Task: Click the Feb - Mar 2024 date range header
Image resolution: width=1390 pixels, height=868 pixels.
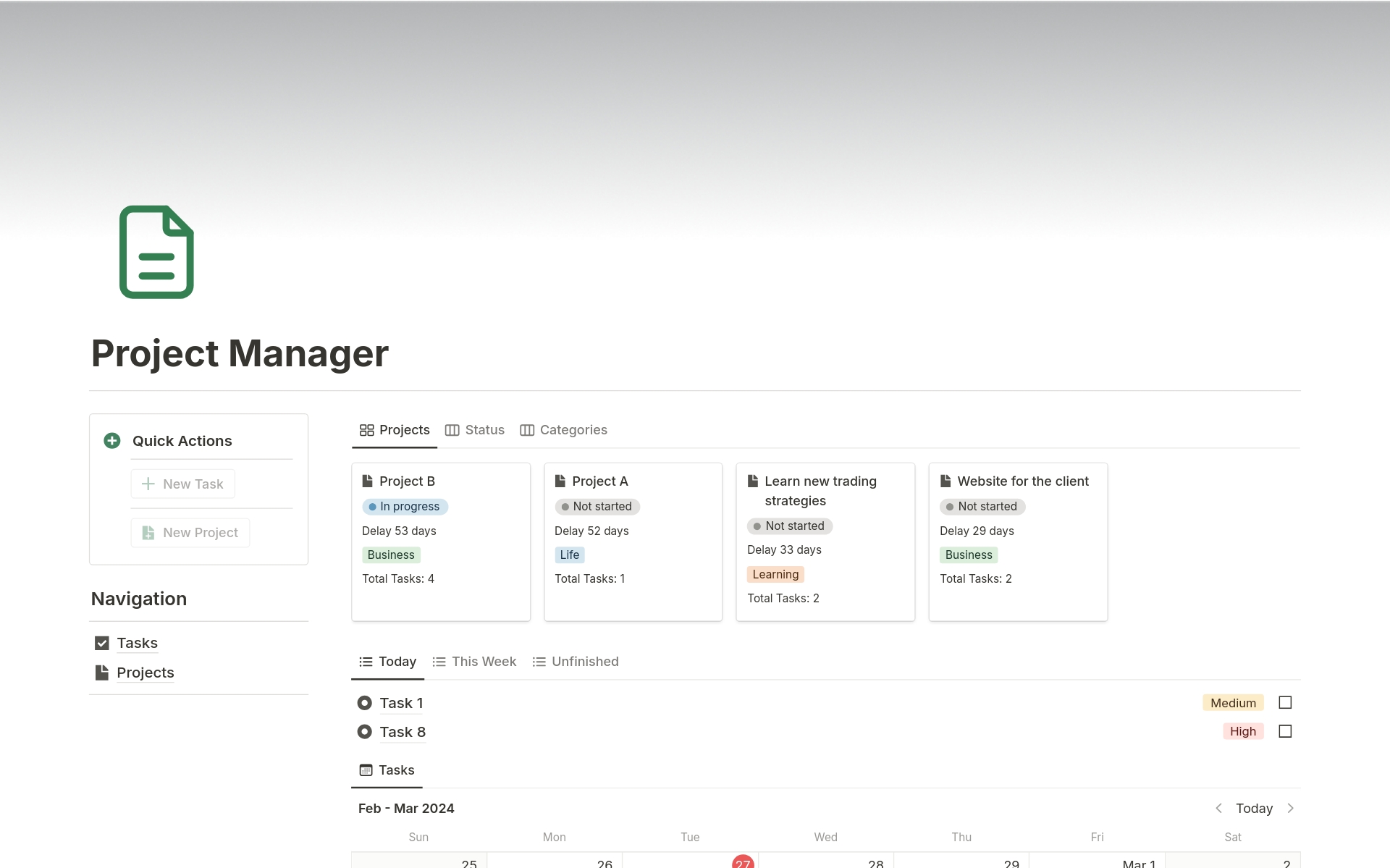Action: 406,808
